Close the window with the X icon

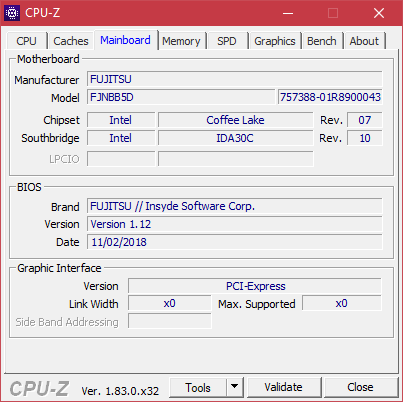[379, 13]
